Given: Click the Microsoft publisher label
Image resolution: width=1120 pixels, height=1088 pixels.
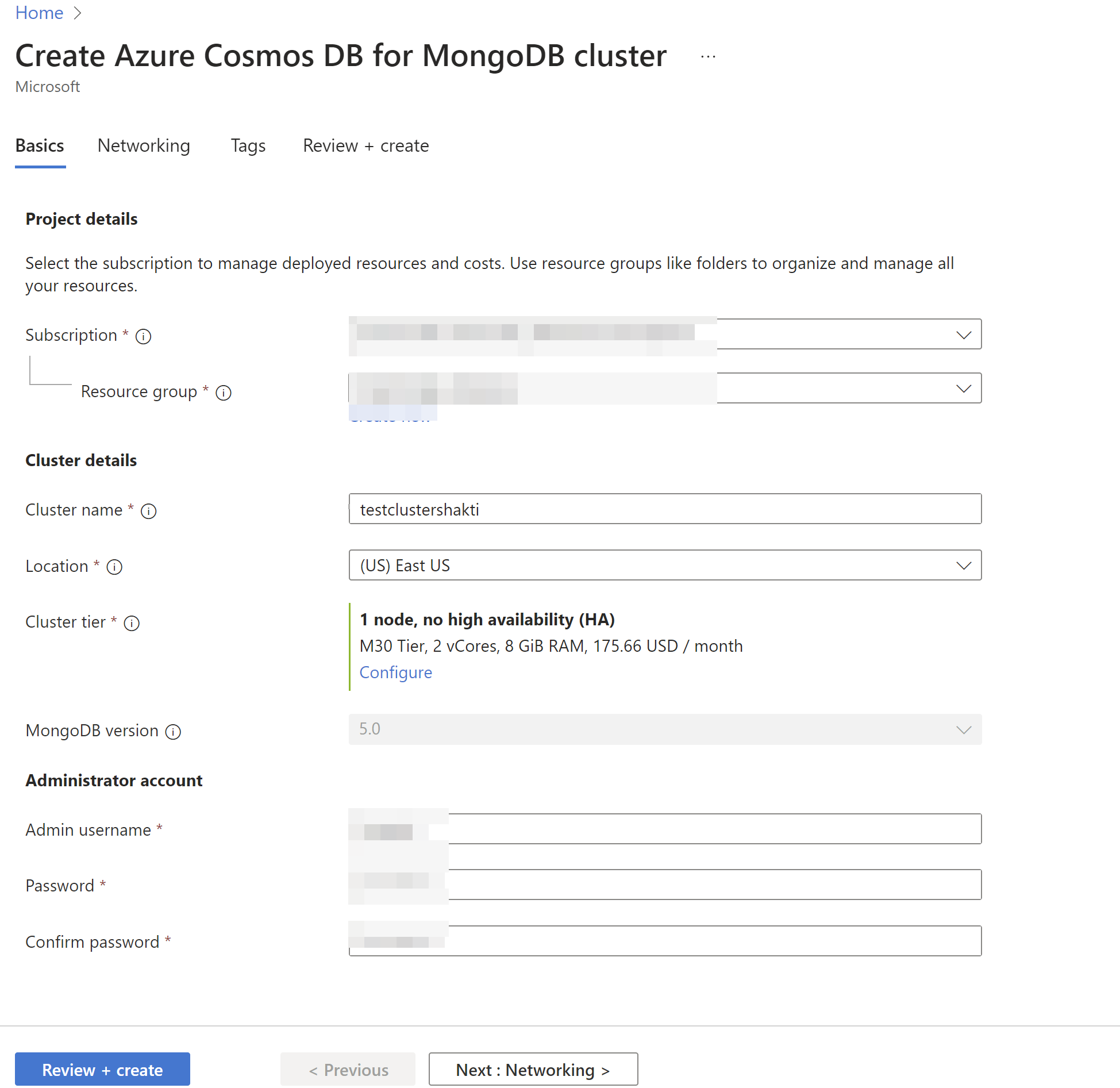Looking at the screenshot, I should click(47, 87).
